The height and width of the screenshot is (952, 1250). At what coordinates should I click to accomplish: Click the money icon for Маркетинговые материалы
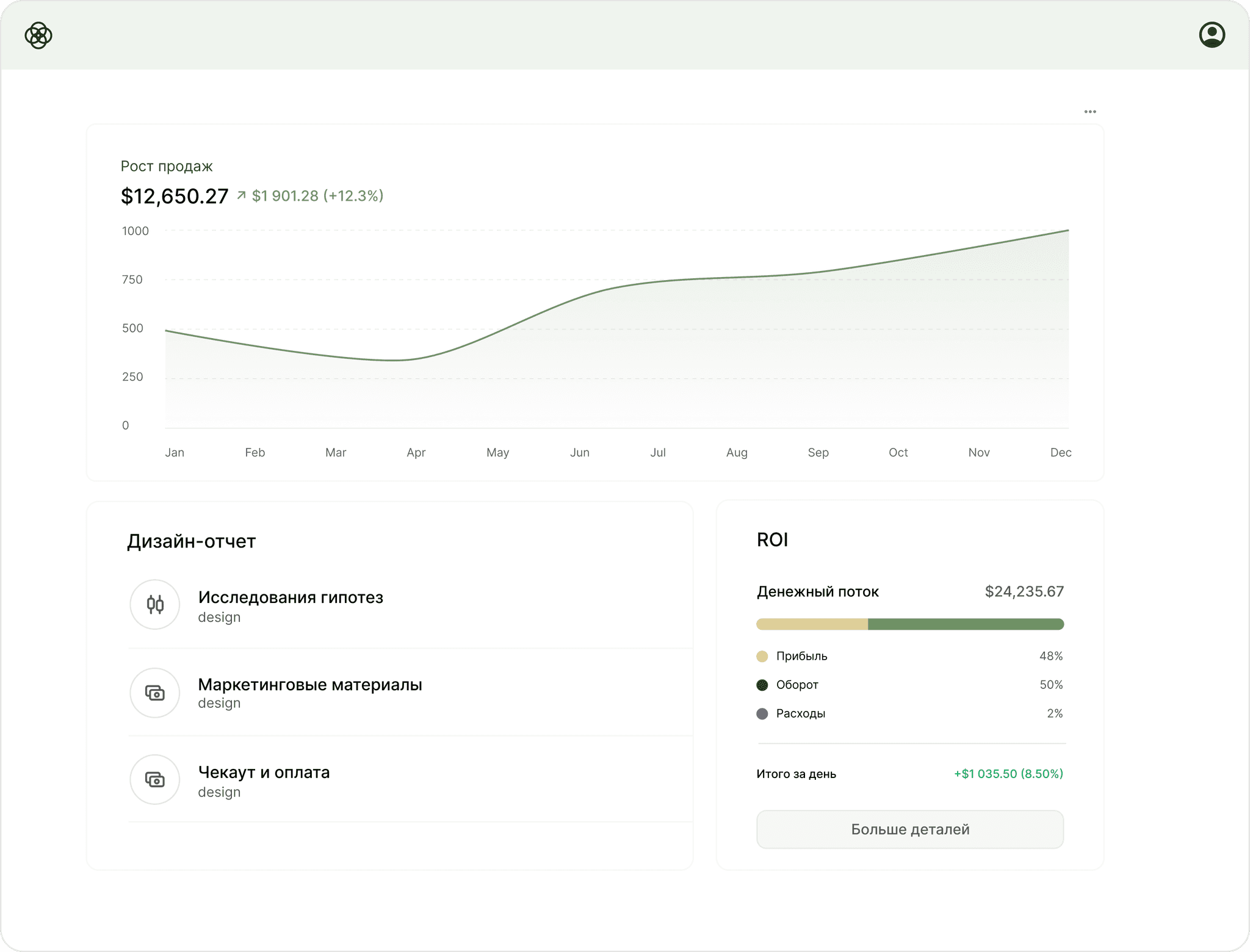[155, 693]
